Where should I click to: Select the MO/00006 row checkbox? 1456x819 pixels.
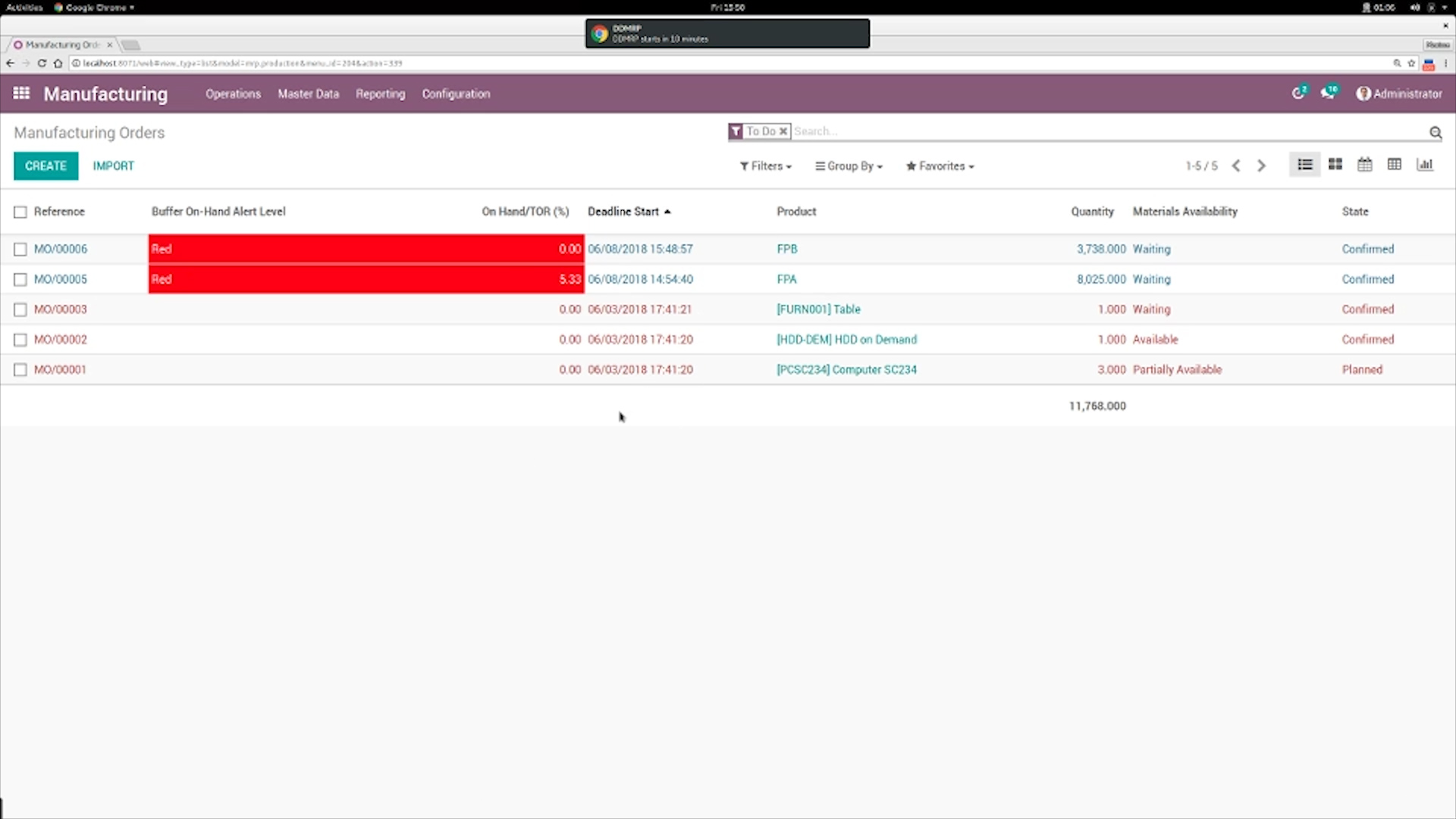click(20, 249)
